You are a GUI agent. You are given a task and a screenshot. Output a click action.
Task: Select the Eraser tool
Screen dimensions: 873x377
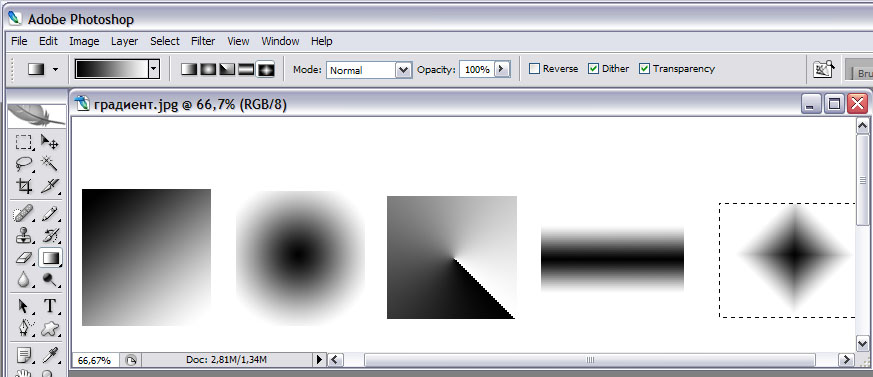click(x=23, y=257)
